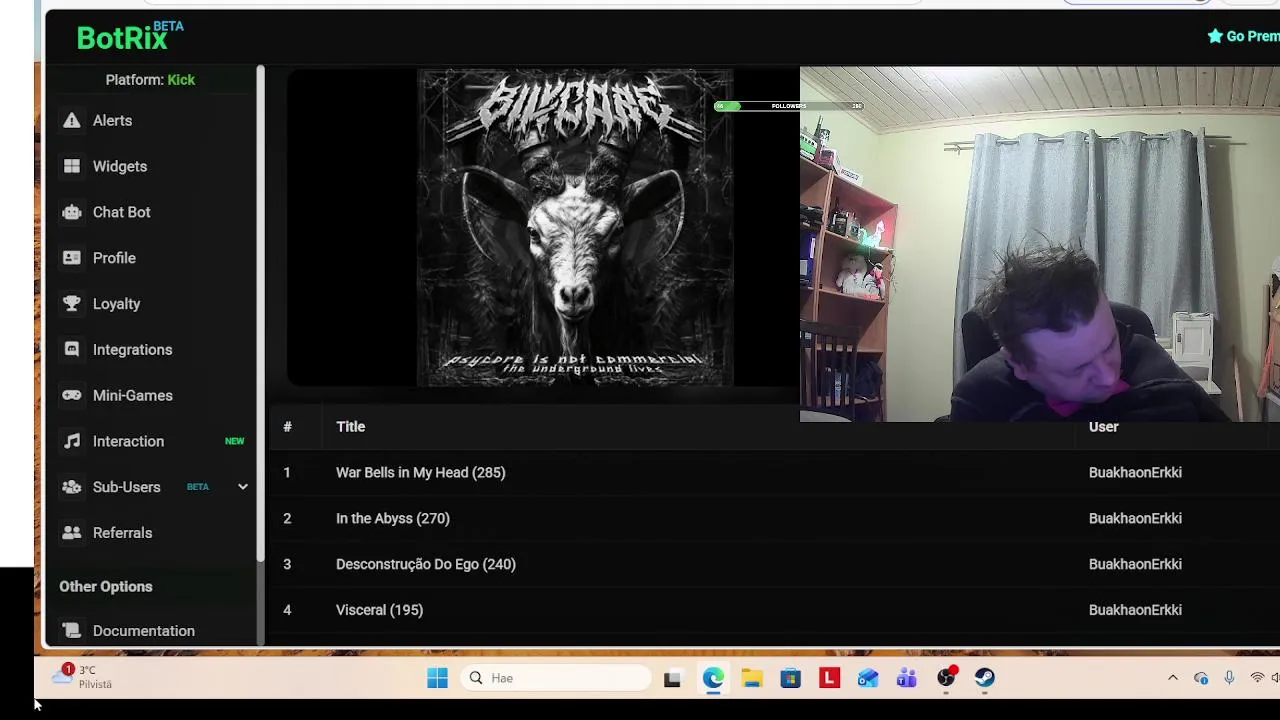Open the Widgets section
1280x720 pixels.
click(x=120, y=166)
